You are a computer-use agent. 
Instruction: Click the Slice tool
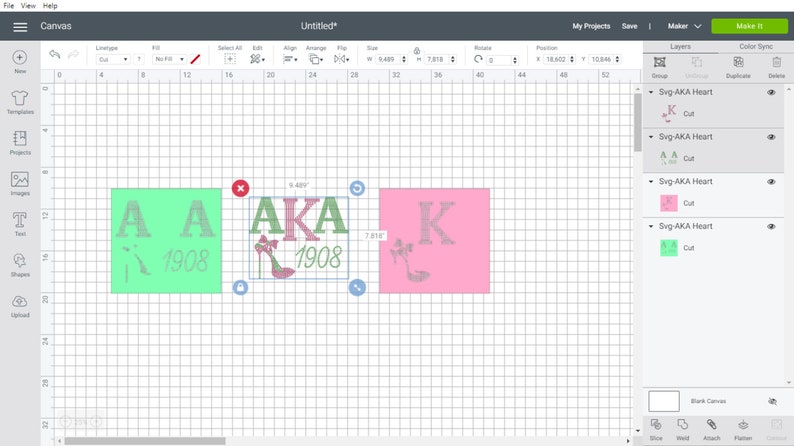tap(656, 429)
